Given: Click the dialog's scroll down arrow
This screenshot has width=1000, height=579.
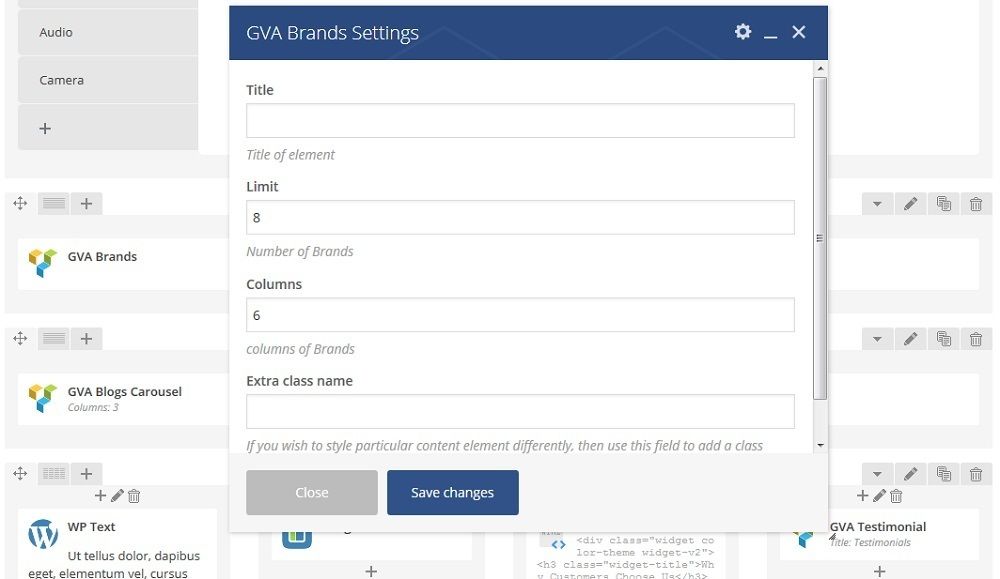Looking at the screenshot, I should [821, 445].
